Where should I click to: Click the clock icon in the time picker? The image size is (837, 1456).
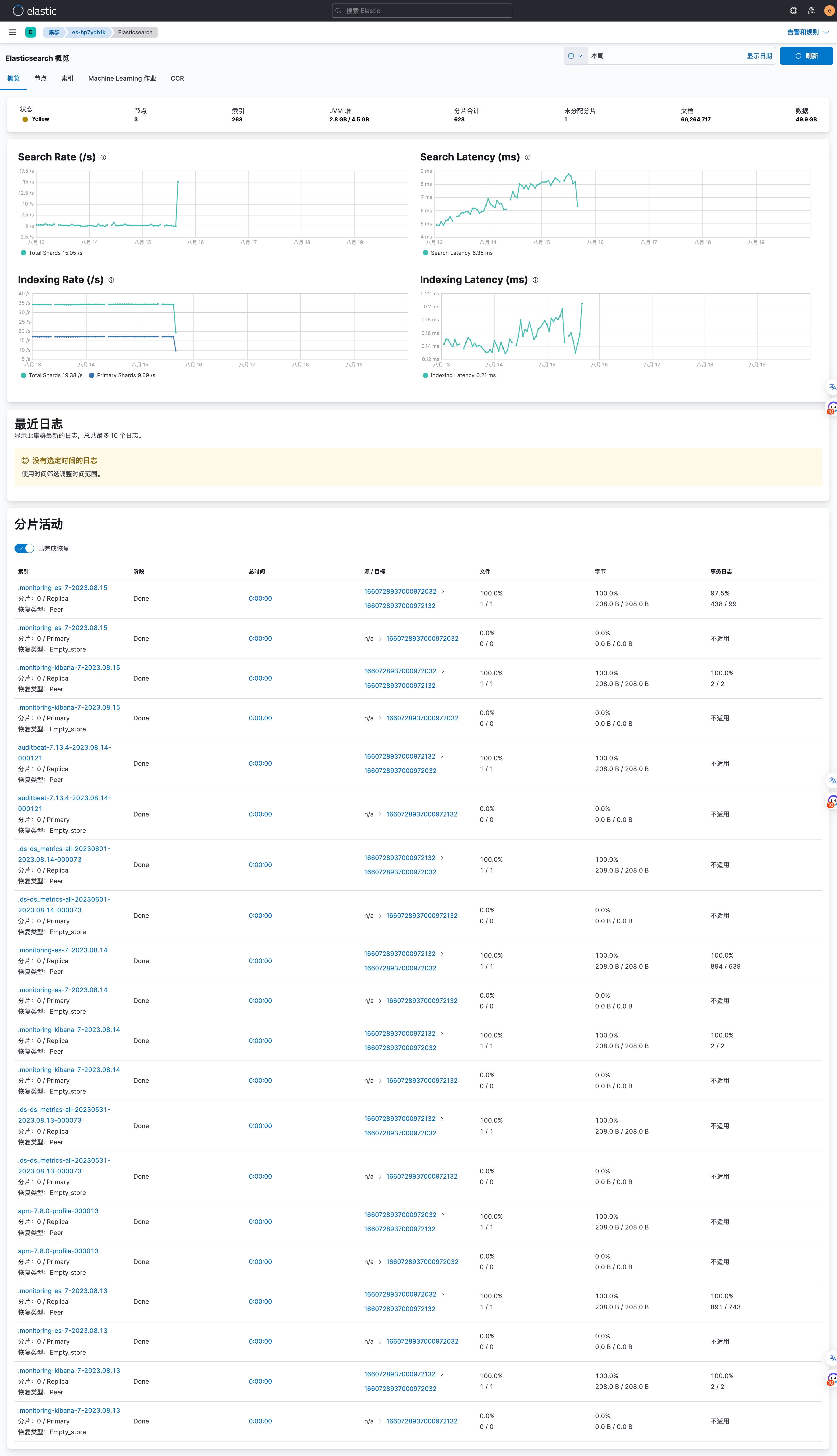(x=570, y=56)
